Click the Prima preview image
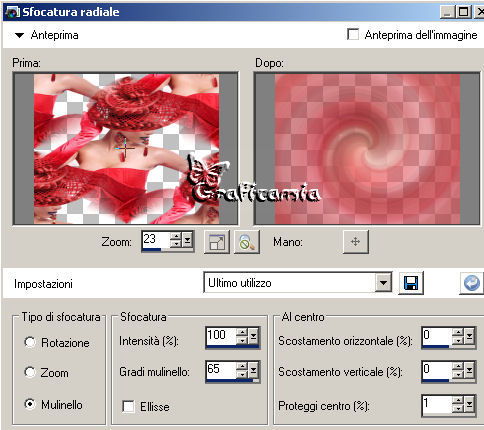Image resolution: width=484 pixels, height=430 pixels. click(x=126, y=149)
